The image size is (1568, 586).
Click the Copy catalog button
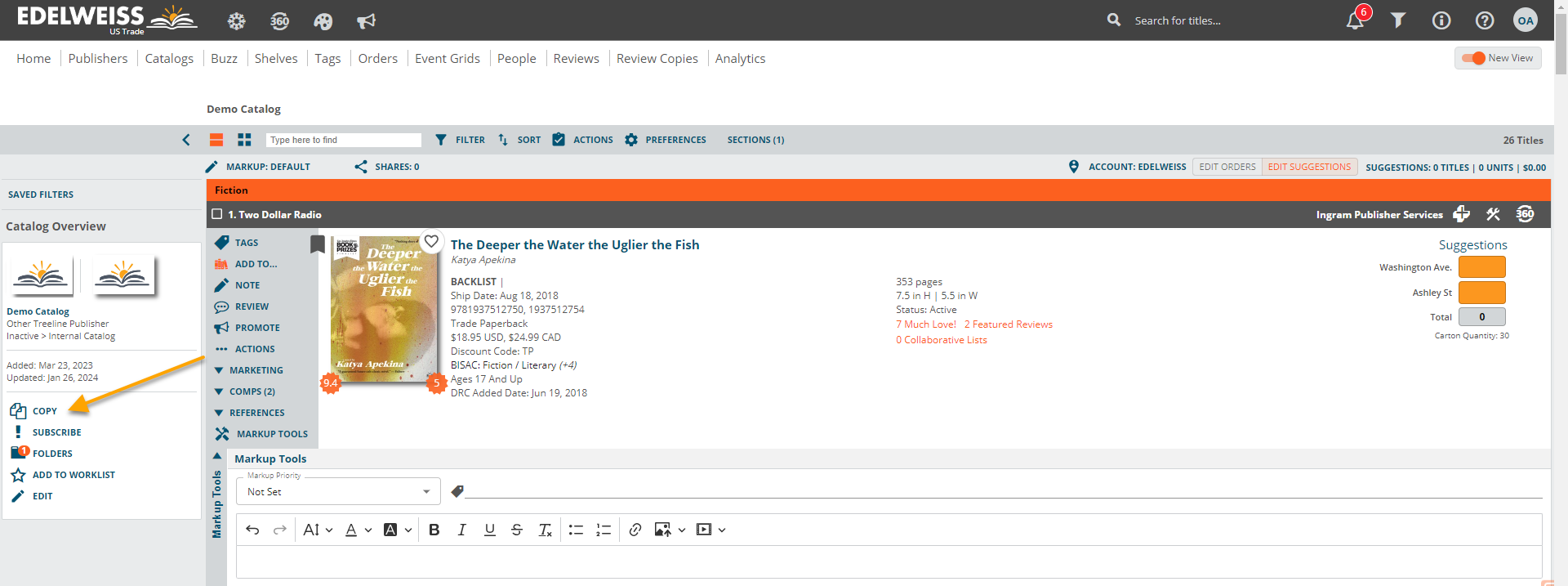[x=34, y=411]
